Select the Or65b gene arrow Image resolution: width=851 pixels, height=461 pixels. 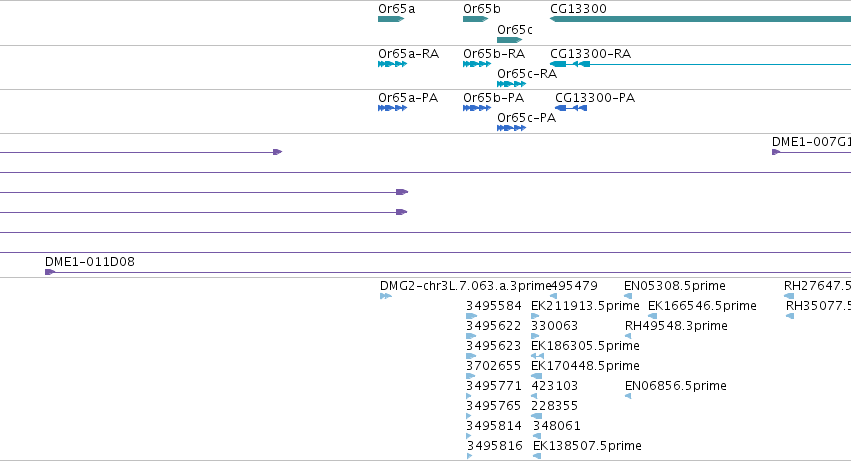pos(475,19)
